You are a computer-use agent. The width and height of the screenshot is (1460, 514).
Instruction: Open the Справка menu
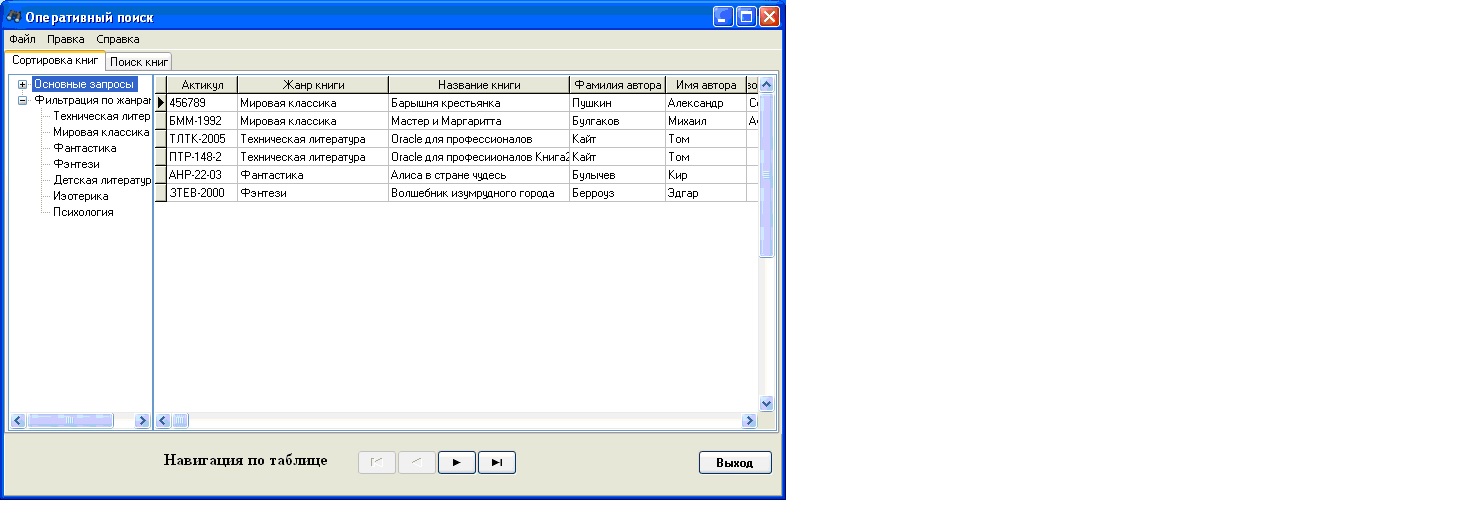pyautogui.click(x=118, y=39)
